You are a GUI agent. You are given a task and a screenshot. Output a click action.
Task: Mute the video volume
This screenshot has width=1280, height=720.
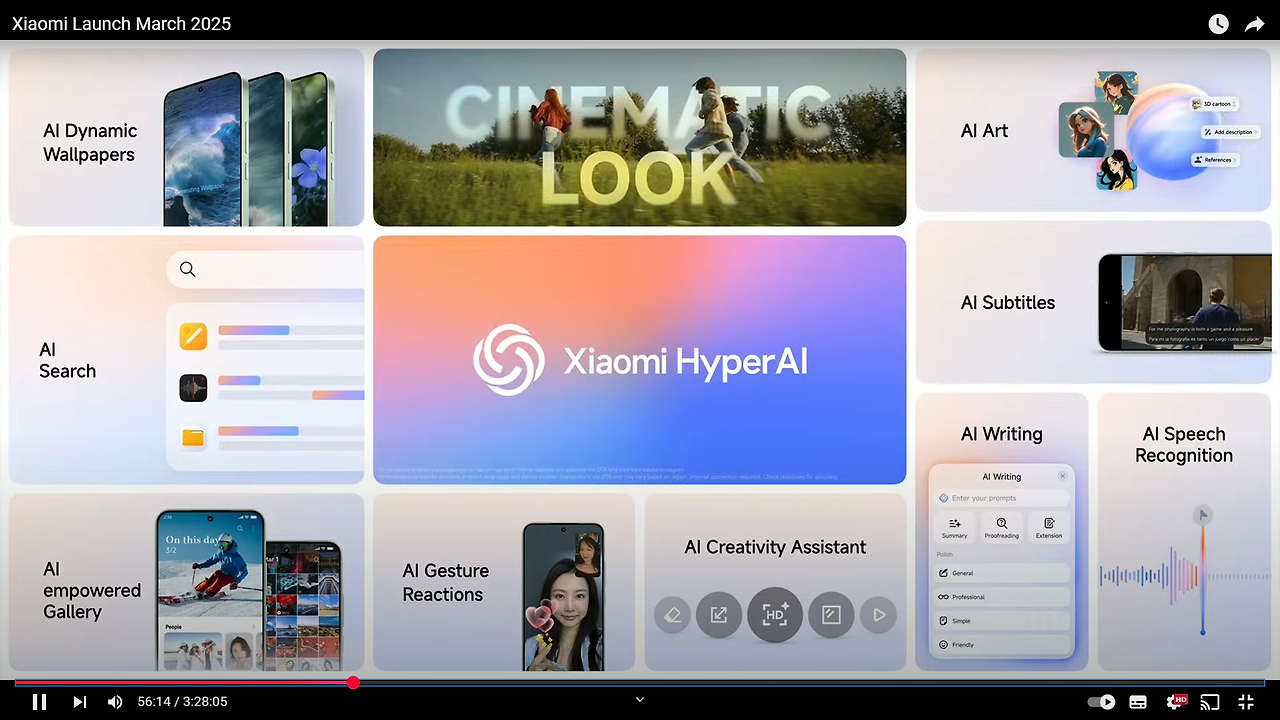point(115,702)
